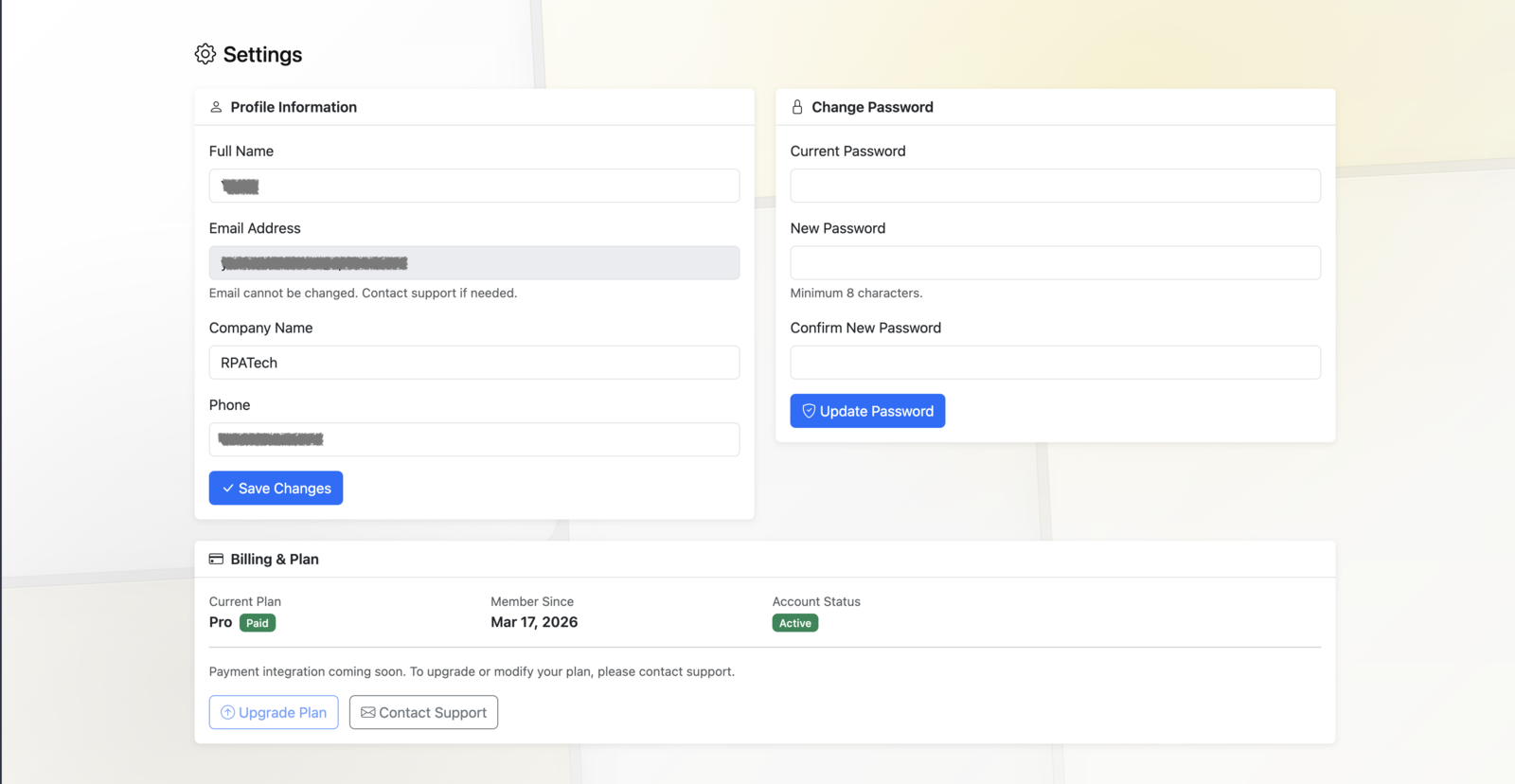This screenshot has height=784, width=1515.
Task: Click the 'Settings' page heading text
Action: [x=262, y=55]
